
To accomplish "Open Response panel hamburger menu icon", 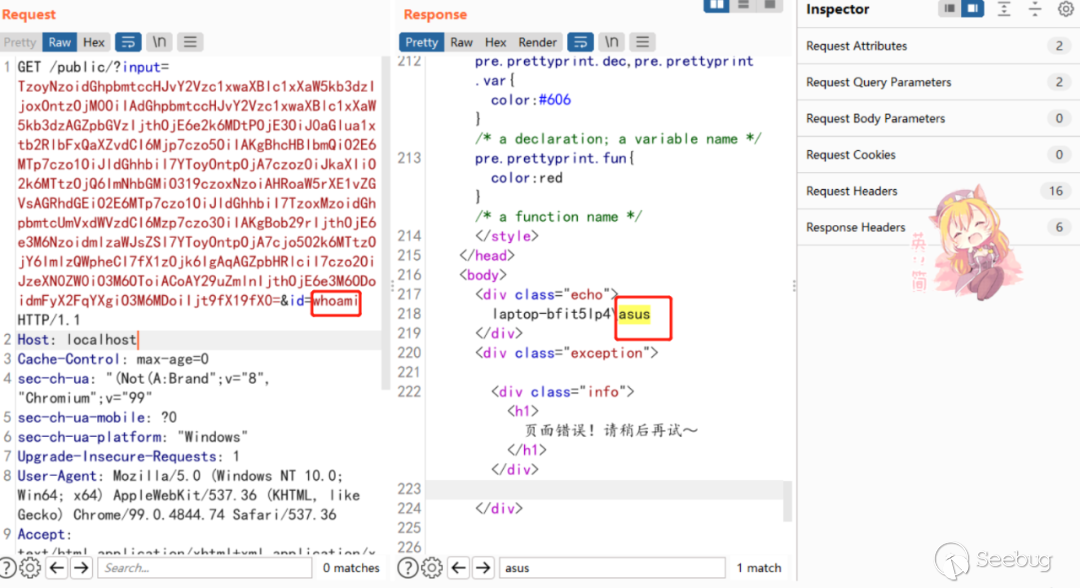I will (642, 42).
